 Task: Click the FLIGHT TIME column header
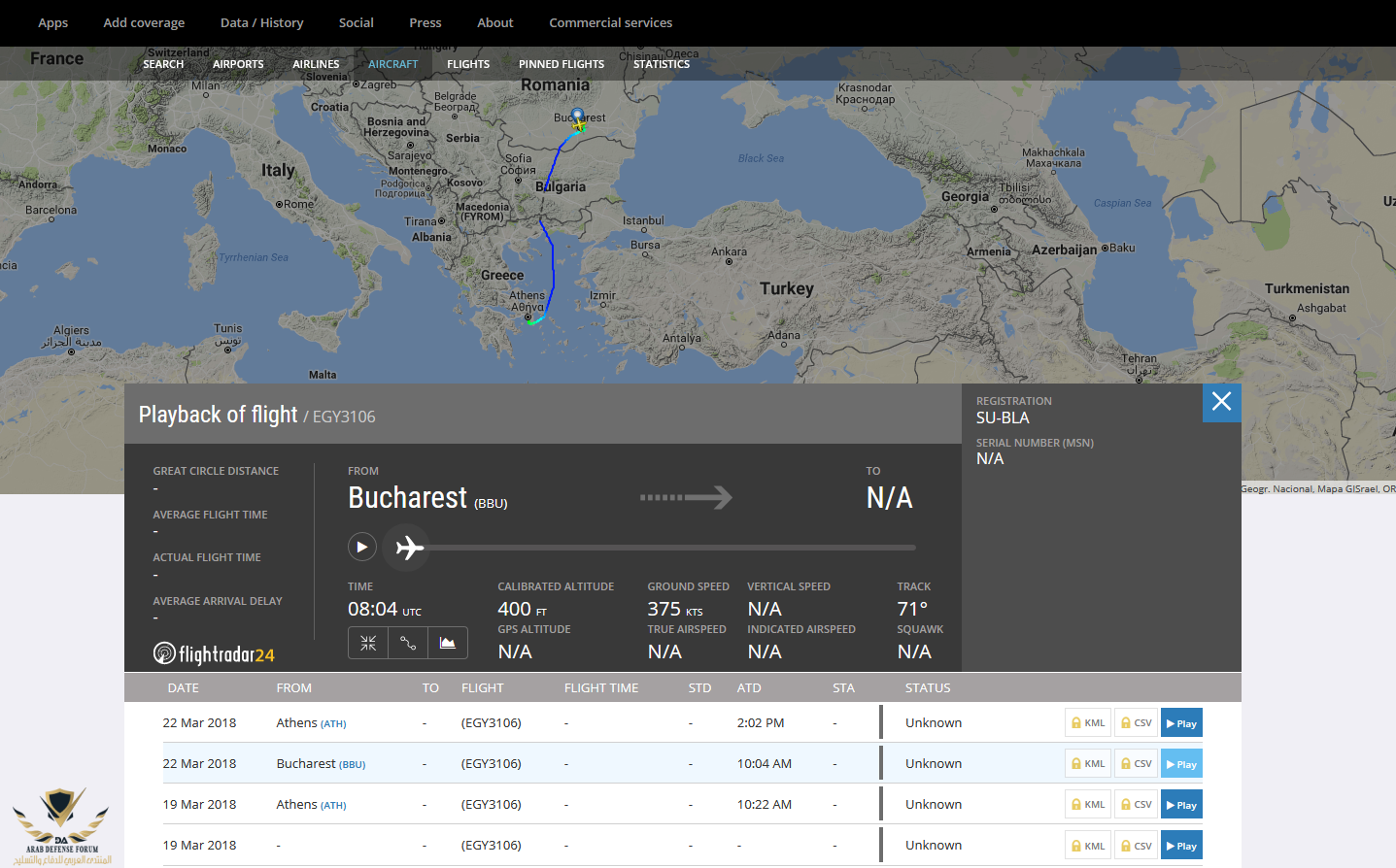(601, 687)
